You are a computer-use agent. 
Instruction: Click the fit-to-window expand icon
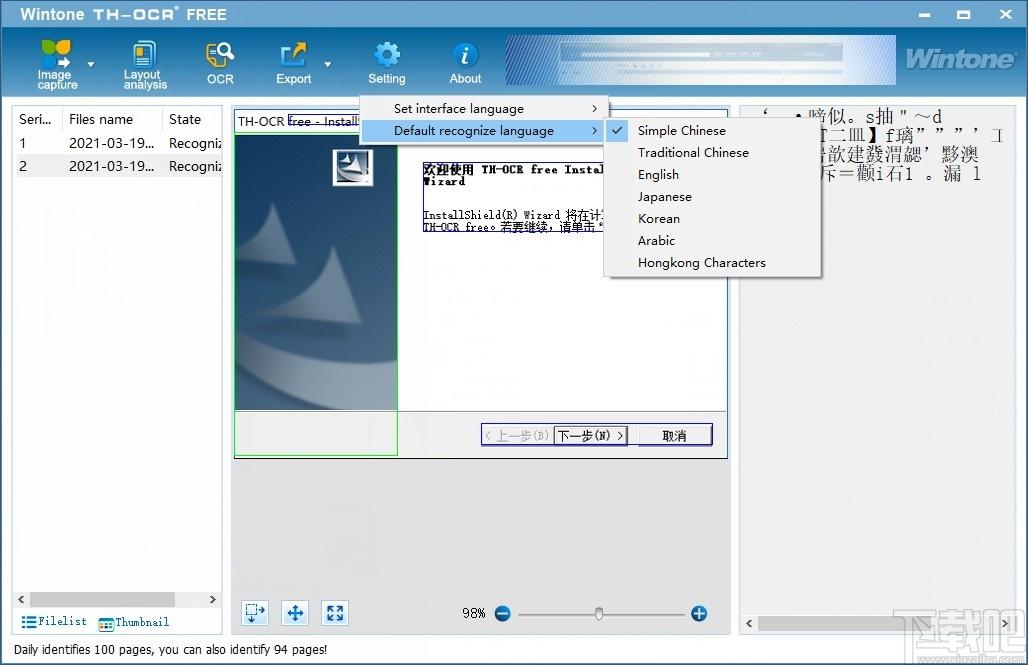pyautogui.click(x=335, y=613)
